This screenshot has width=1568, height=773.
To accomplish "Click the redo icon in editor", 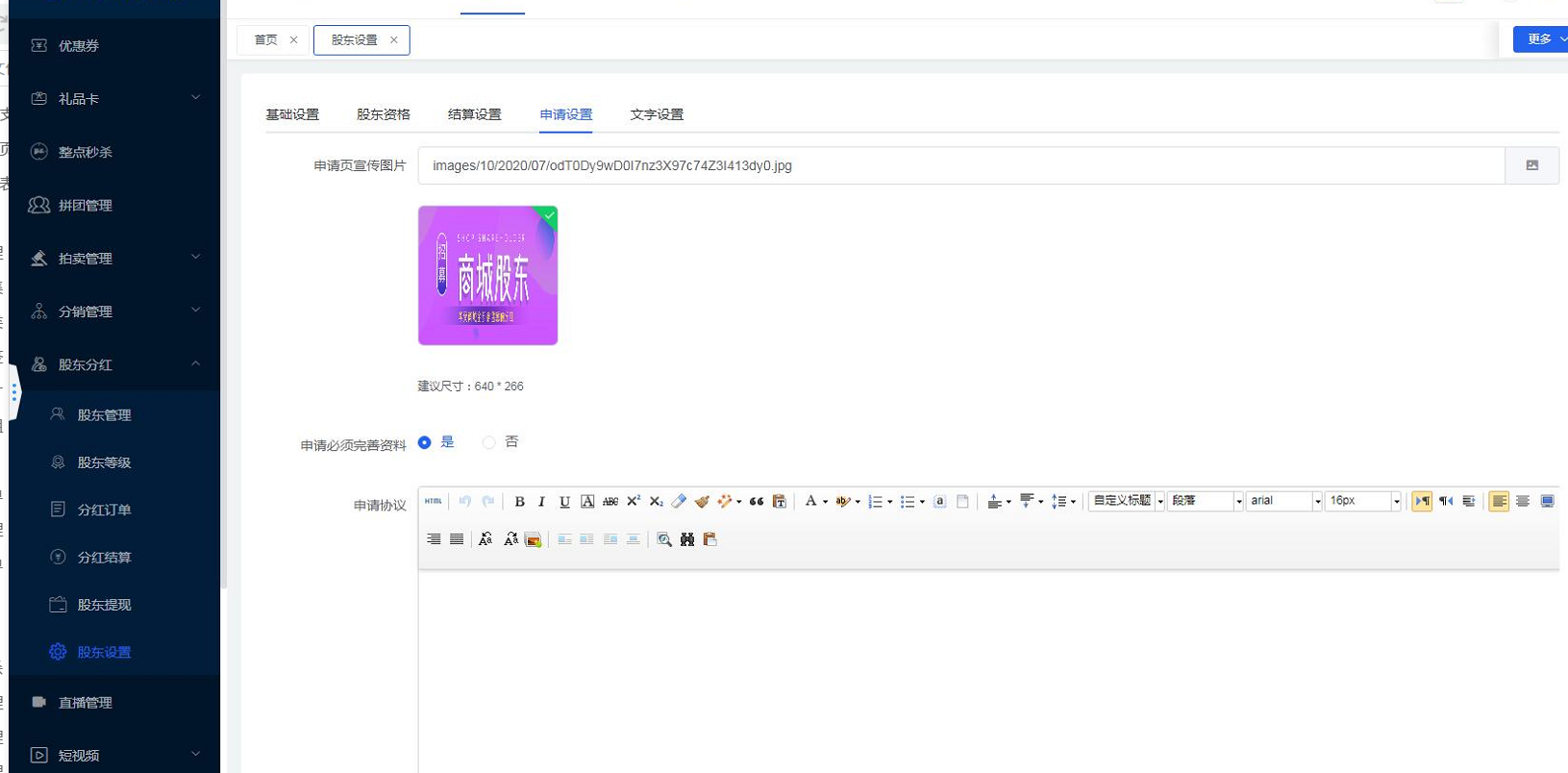I will 488,501.
